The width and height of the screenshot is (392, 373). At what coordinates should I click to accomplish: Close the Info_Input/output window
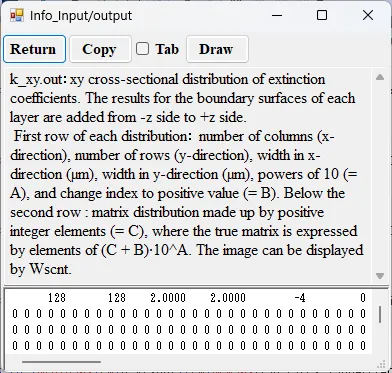click(368, 15)
